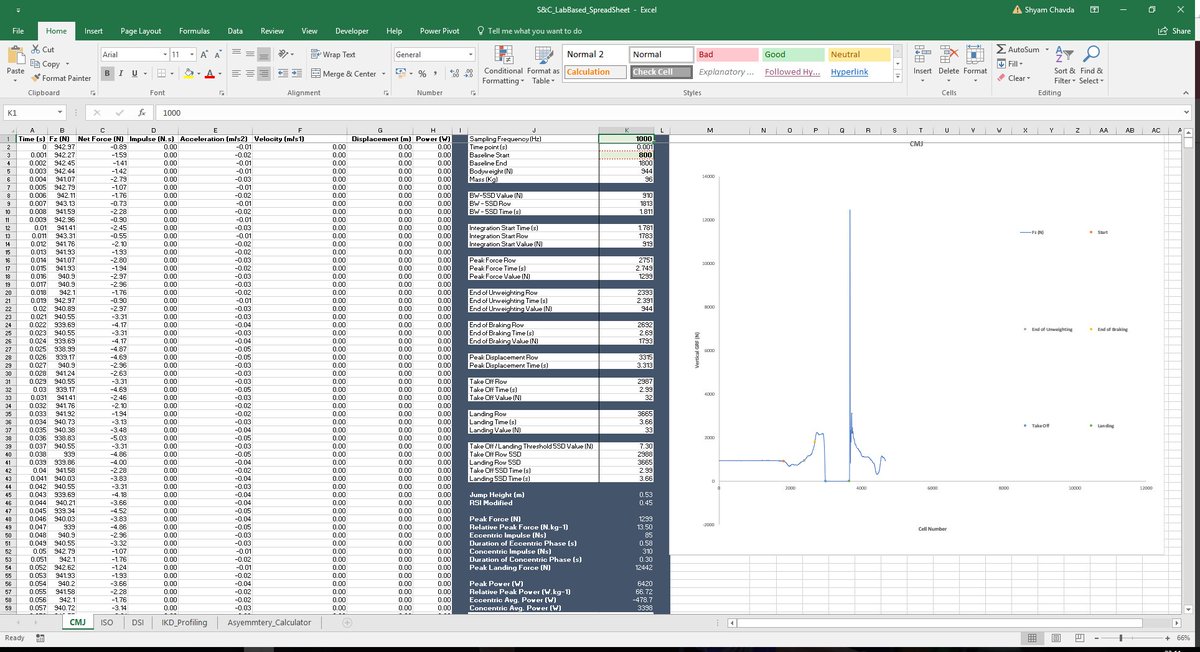Viewport: 1200px width, 652px height.
Task: Switch to the Page Layout tab
Action: click(140, 31)
